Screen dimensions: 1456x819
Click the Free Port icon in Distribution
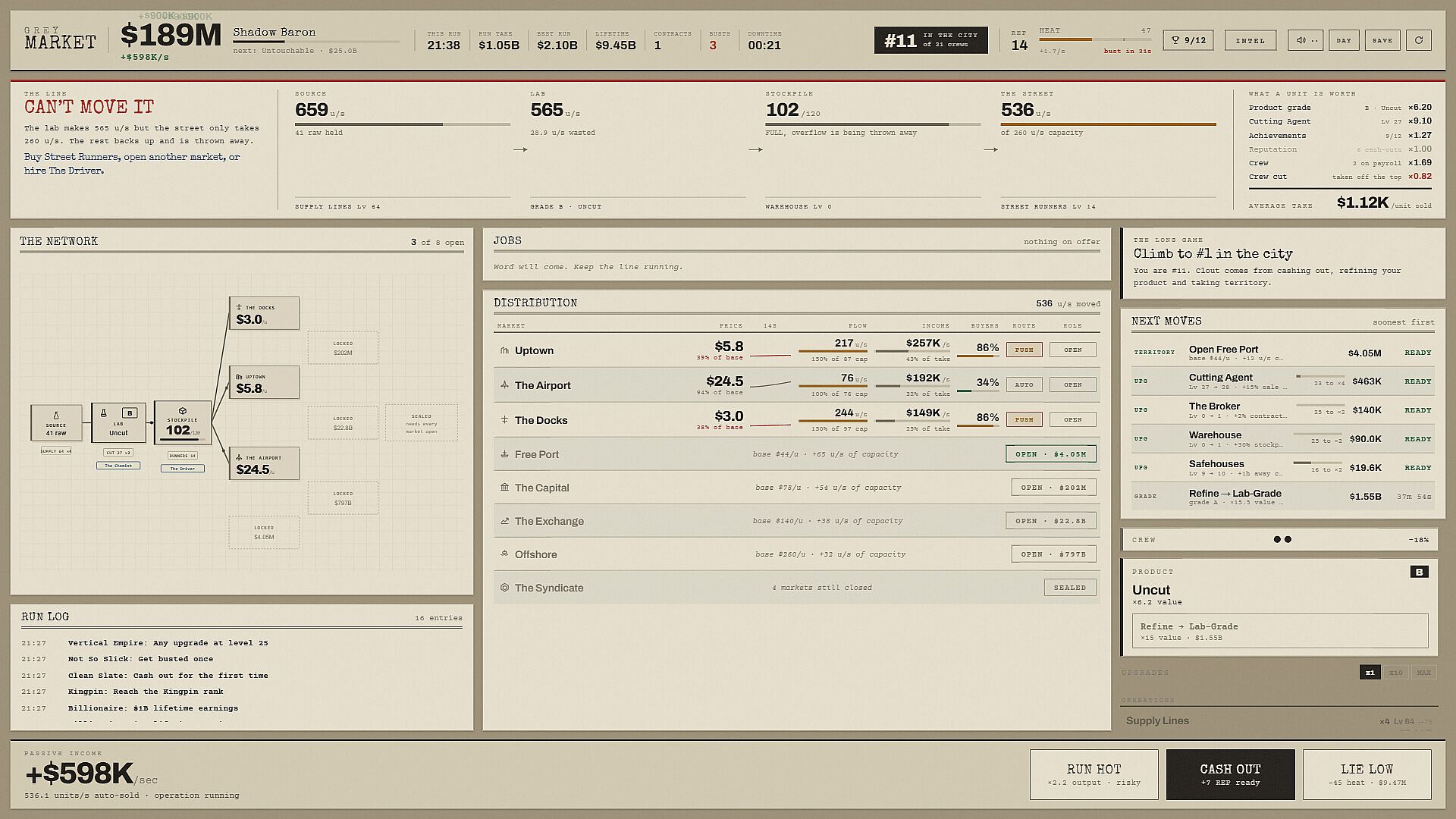tap(504, 454)
